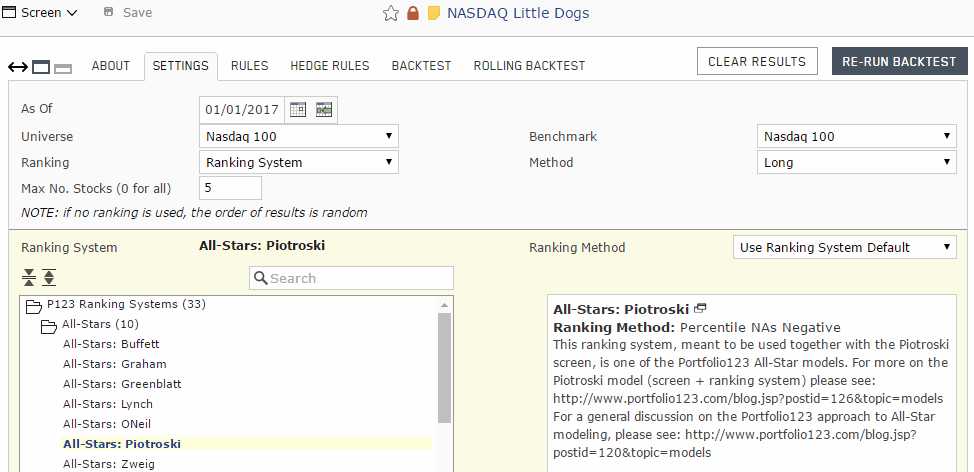
Task: Open the Backtest tab
Action: pos(421,66)
